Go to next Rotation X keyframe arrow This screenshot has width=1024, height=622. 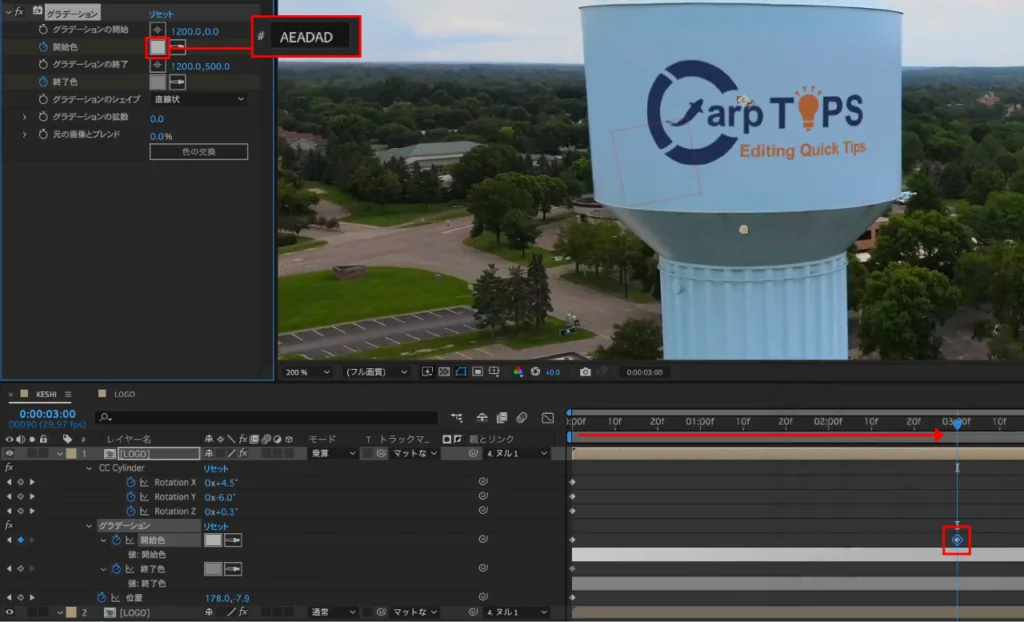32,482
